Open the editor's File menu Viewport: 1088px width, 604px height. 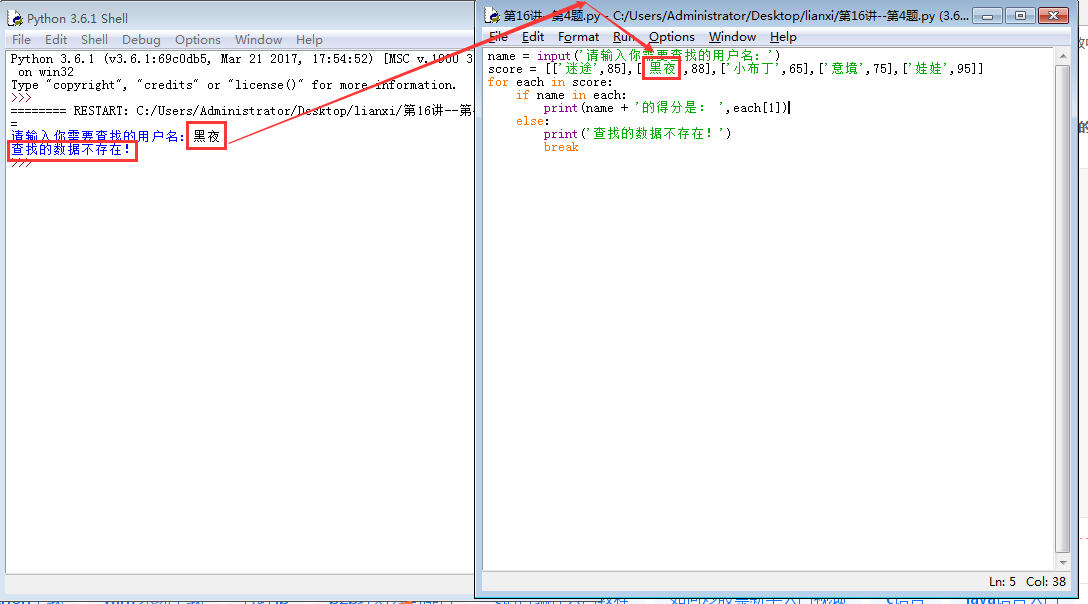[498, 37]
